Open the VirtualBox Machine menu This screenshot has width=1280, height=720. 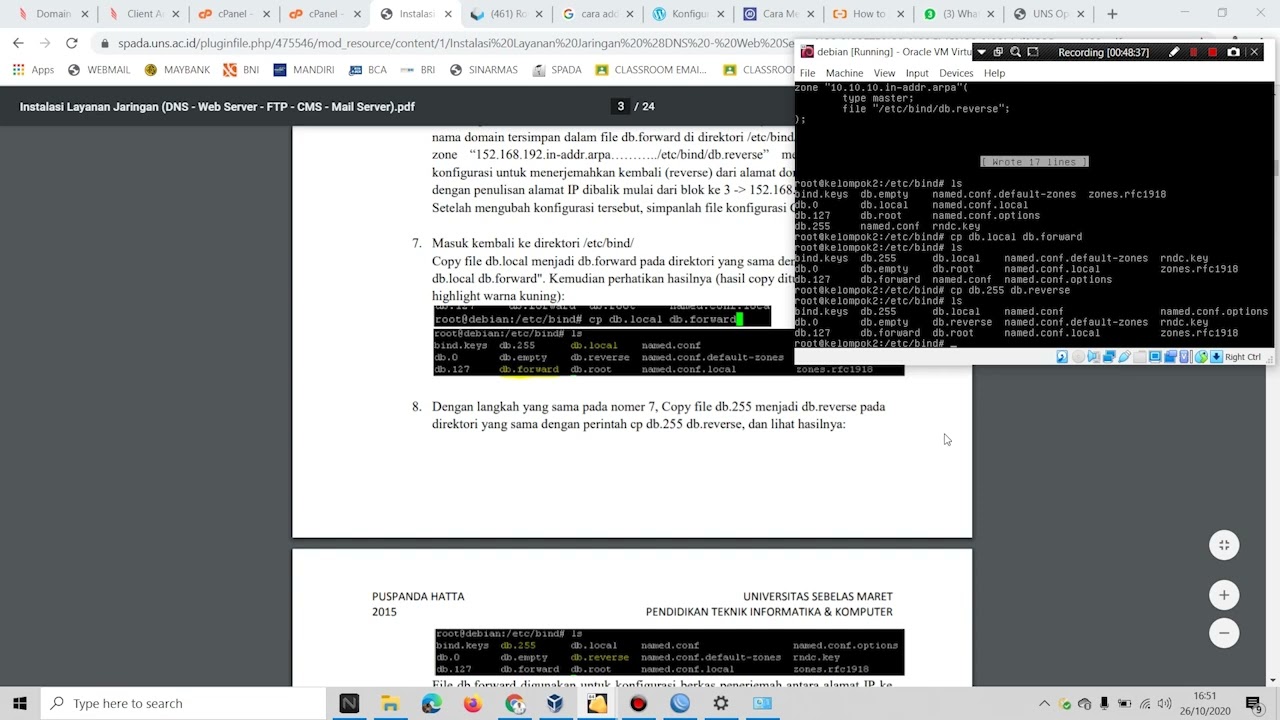pyautogui.click(x=844, y=73)
